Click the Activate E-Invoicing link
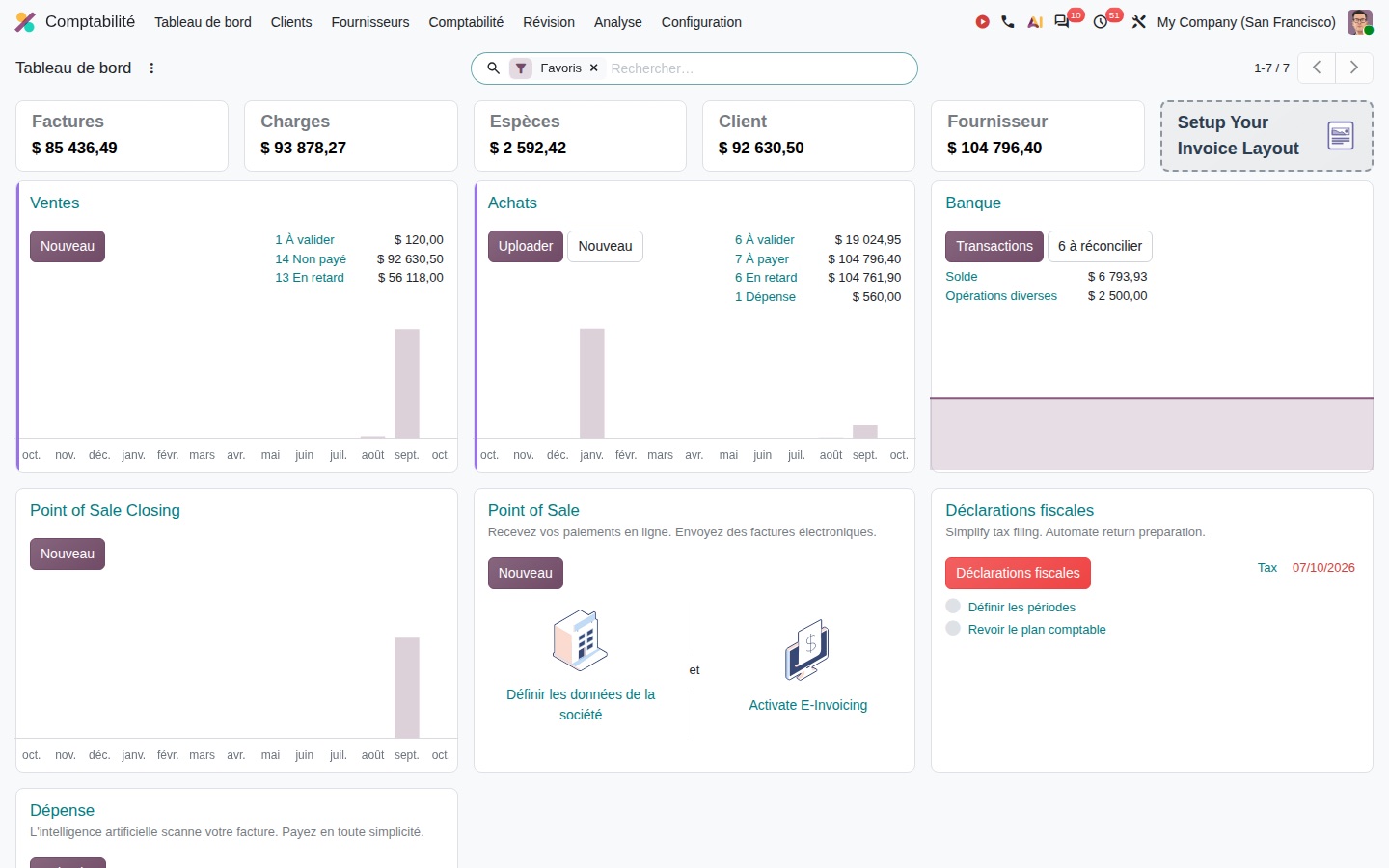Viewport: 1389px width, 868px height. [808, 705]
